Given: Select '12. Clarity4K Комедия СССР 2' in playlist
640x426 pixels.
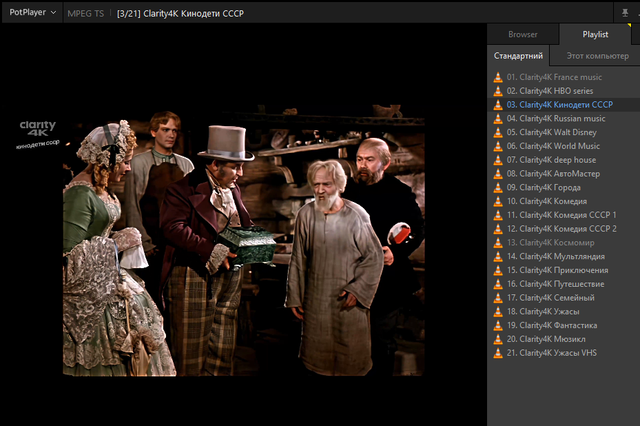Looking at the screenshot, I should tap(564, 229).
